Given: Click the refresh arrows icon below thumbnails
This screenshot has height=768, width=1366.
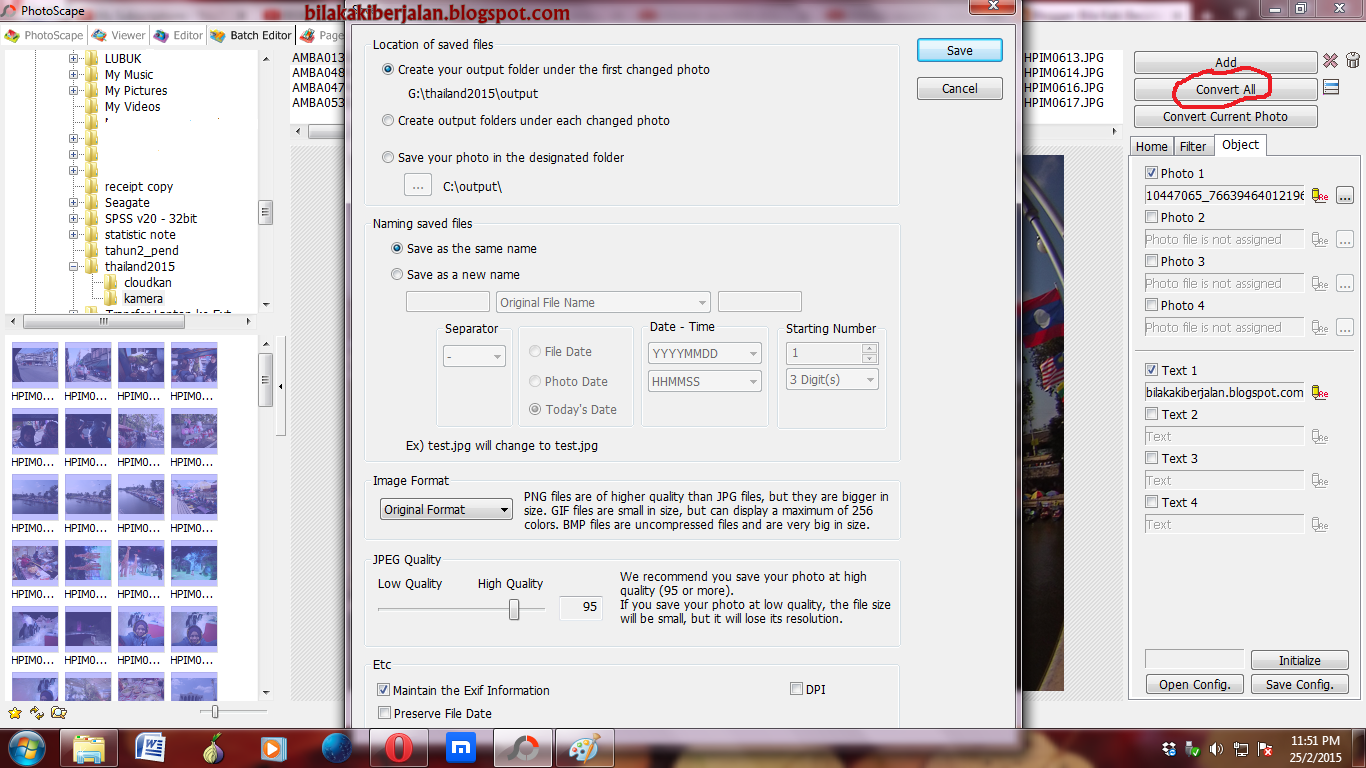Looking at the screenshot, I should click(x=37, y=713).
